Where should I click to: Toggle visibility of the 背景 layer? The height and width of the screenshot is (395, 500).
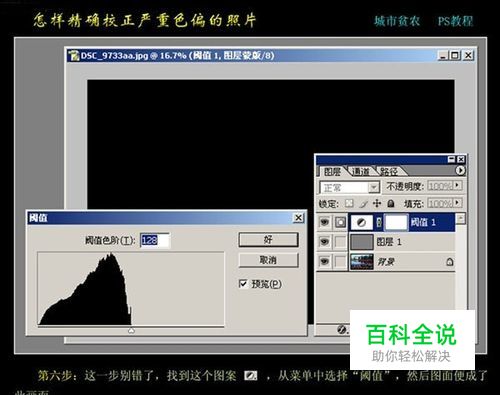tap(324, 262)
